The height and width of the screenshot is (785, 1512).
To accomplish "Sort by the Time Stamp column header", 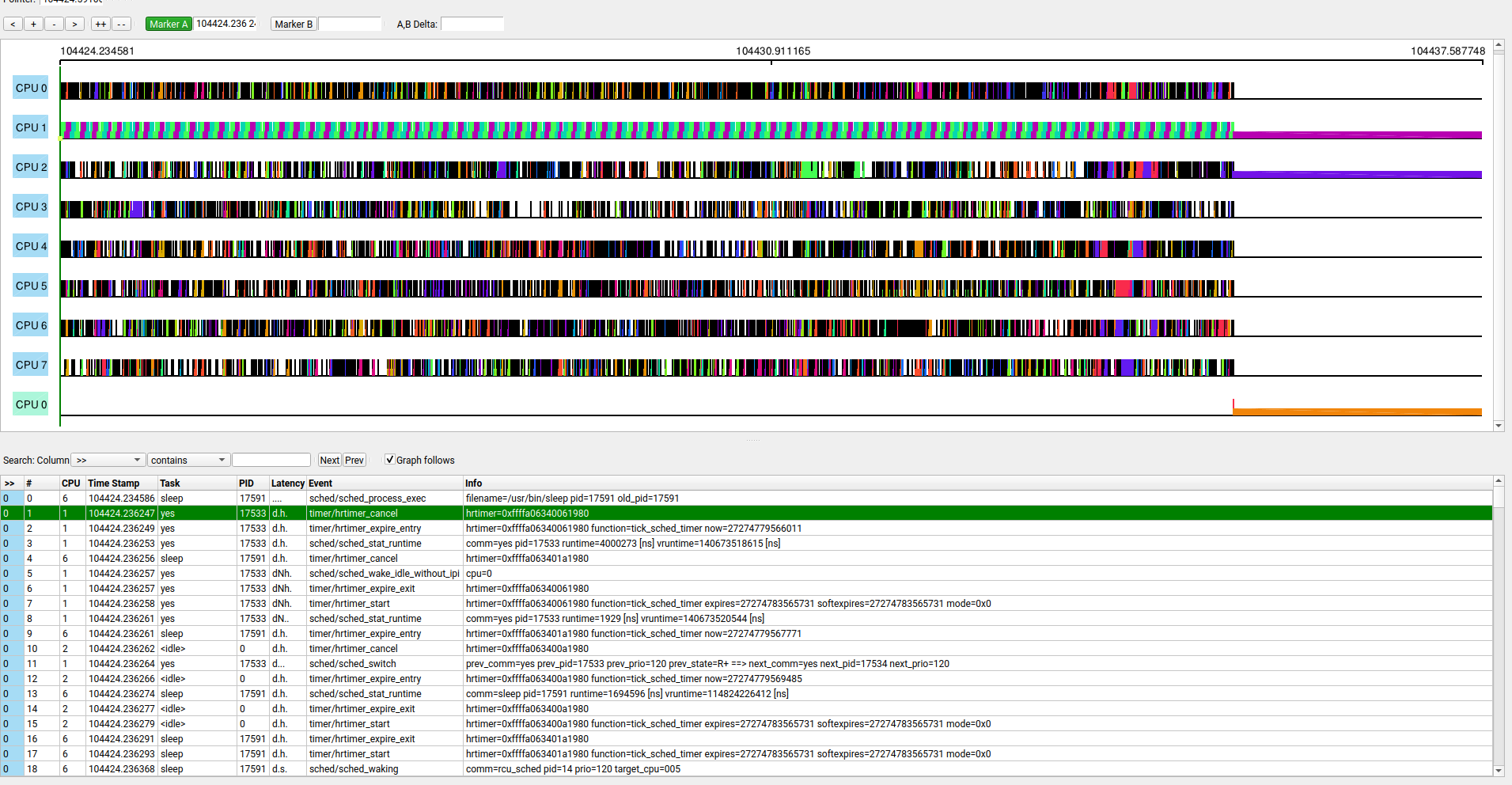I will 114,484.
